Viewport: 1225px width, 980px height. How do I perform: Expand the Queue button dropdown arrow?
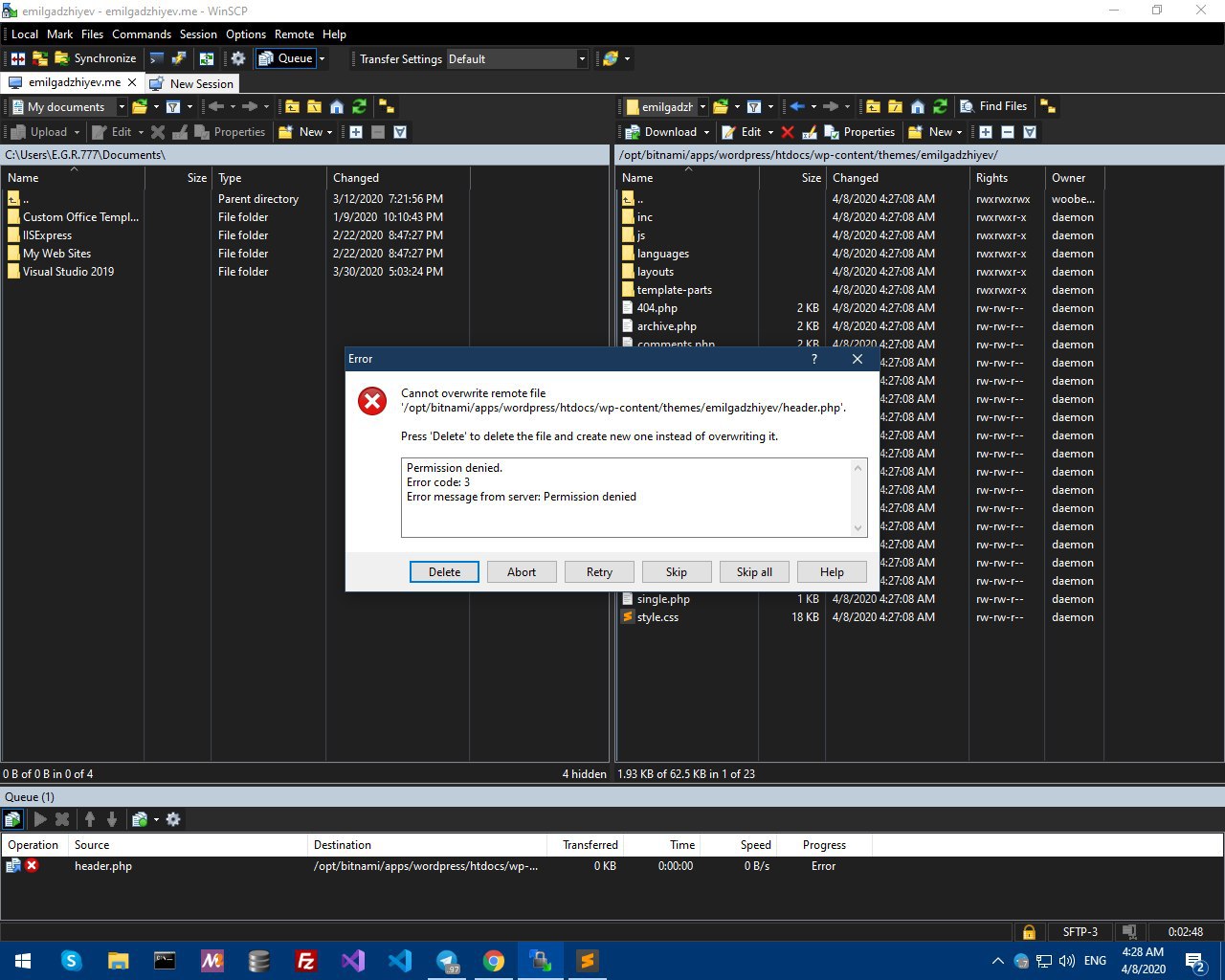pos(322,58)
